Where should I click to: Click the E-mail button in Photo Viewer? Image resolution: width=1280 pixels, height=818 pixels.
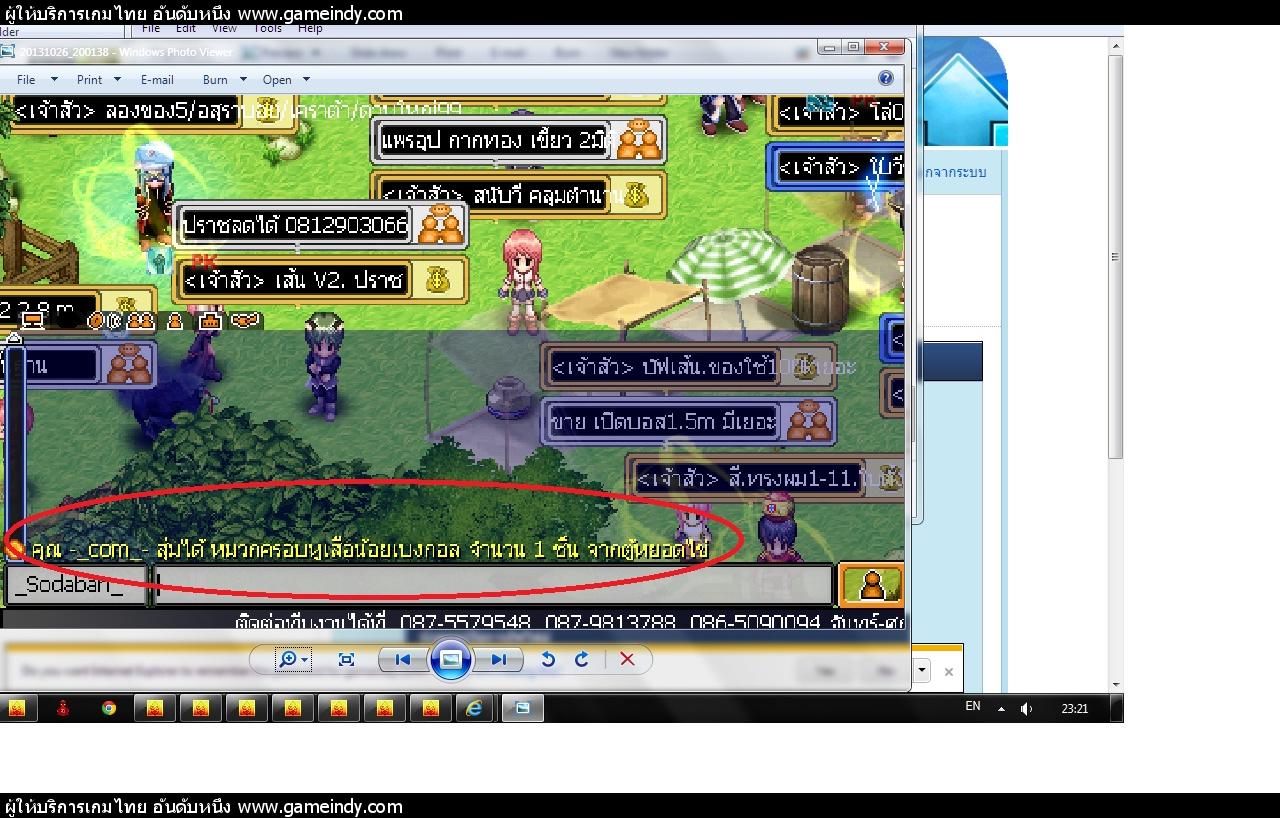(x=157, y=79)
